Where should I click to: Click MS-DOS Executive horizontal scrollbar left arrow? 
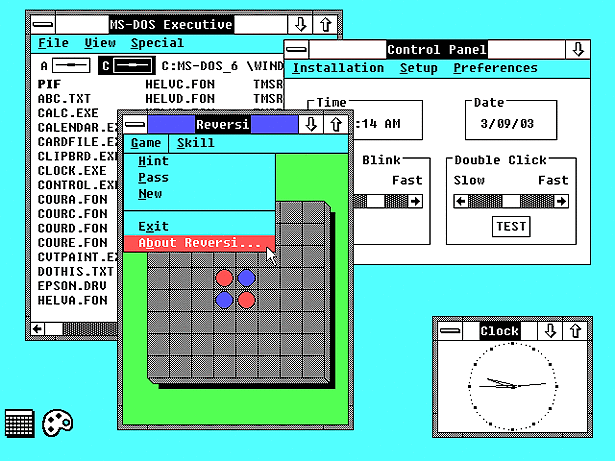point(38,329)
